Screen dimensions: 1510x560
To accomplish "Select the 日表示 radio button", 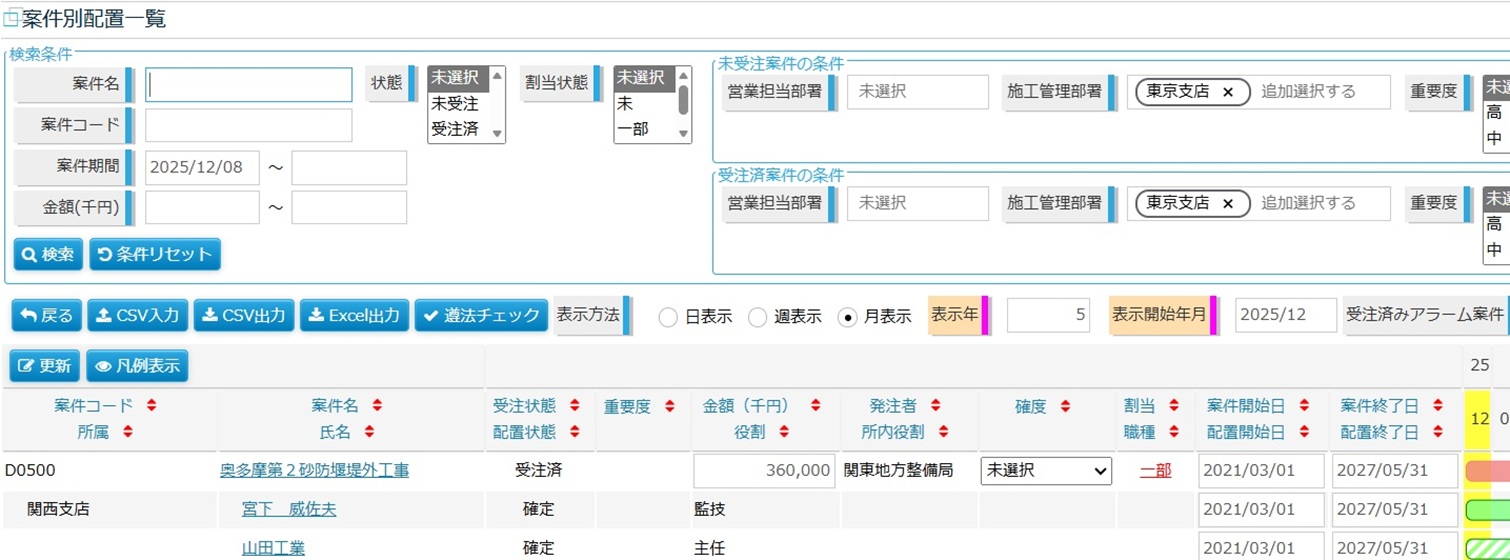I will coord(668,317).
